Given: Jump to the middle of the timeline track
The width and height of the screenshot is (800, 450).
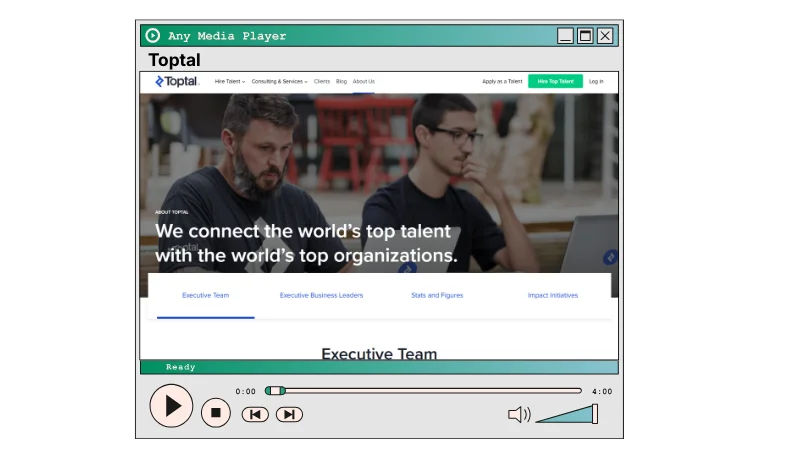Looking at the screenshot, I should tap(423, 391).
